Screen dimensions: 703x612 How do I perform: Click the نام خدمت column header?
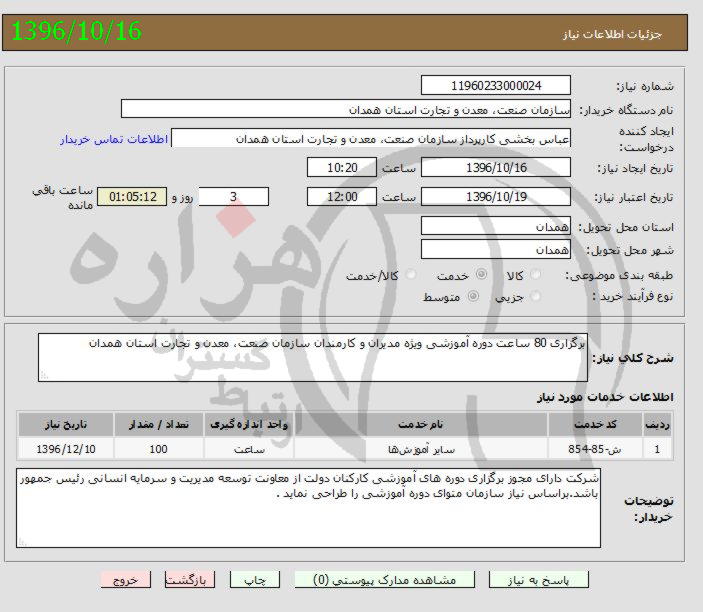click(x=421, y=424)
